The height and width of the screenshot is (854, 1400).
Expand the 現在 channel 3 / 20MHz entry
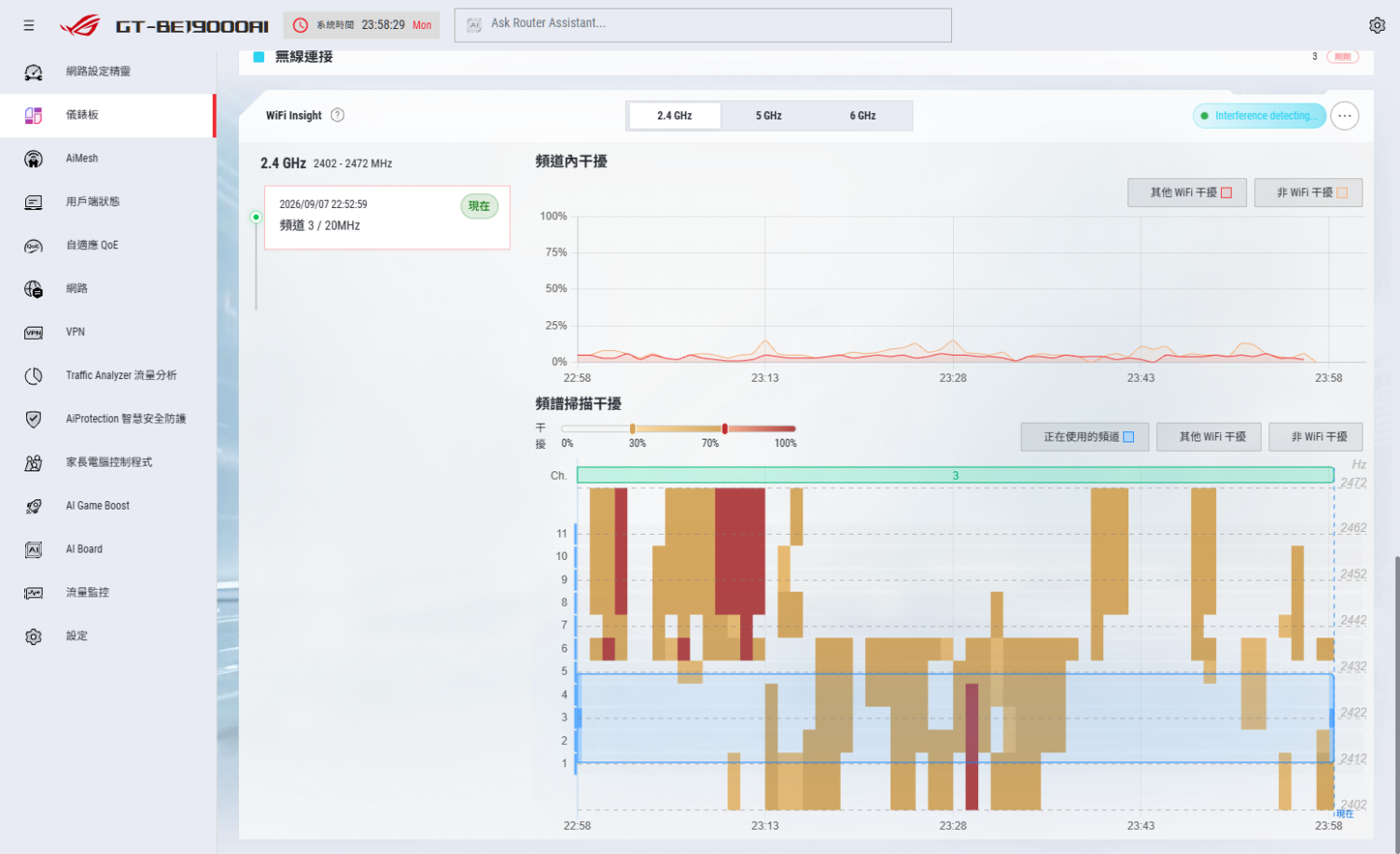(387, 217)
